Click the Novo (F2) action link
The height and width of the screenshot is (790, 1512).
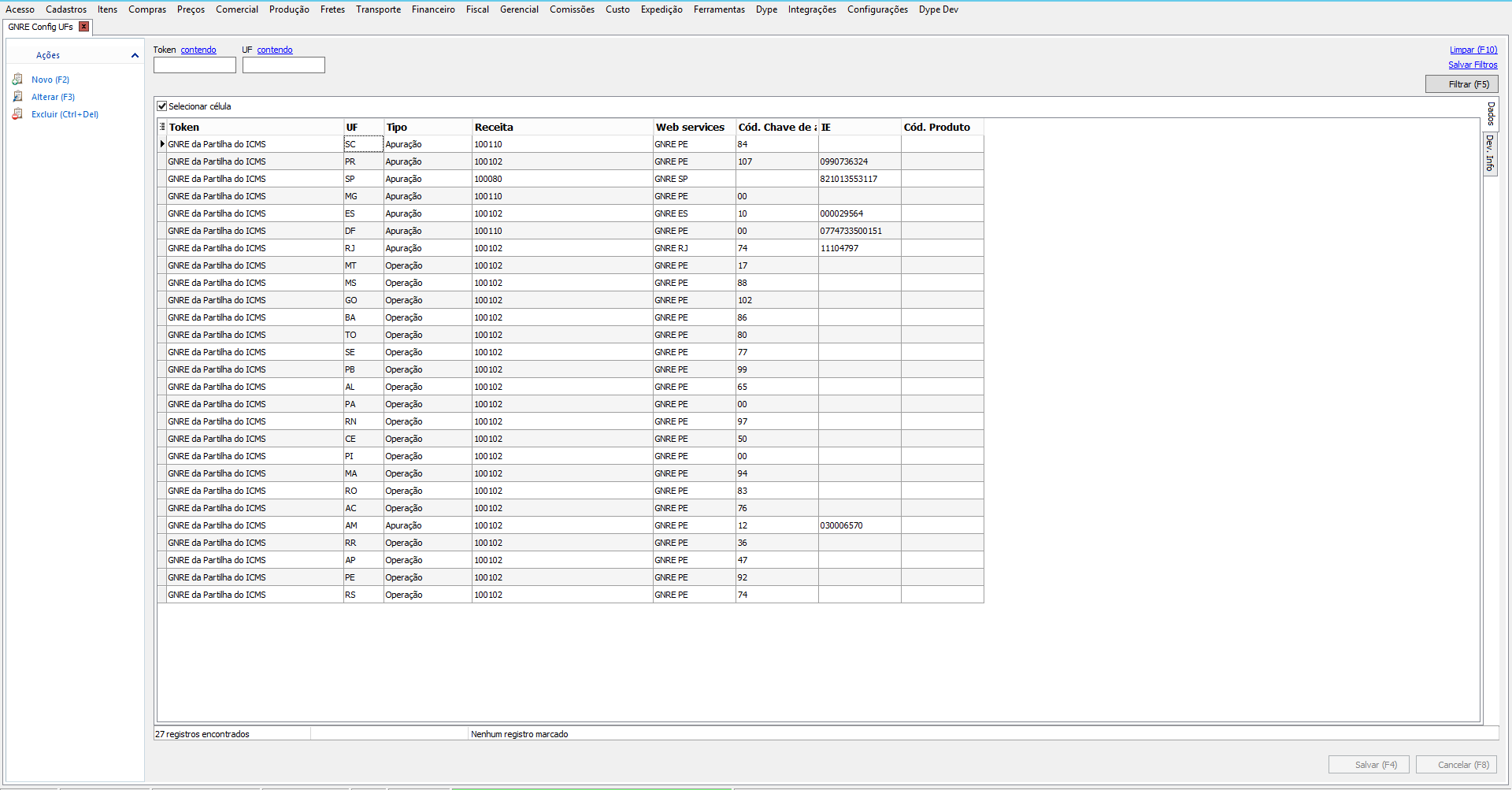50,80
